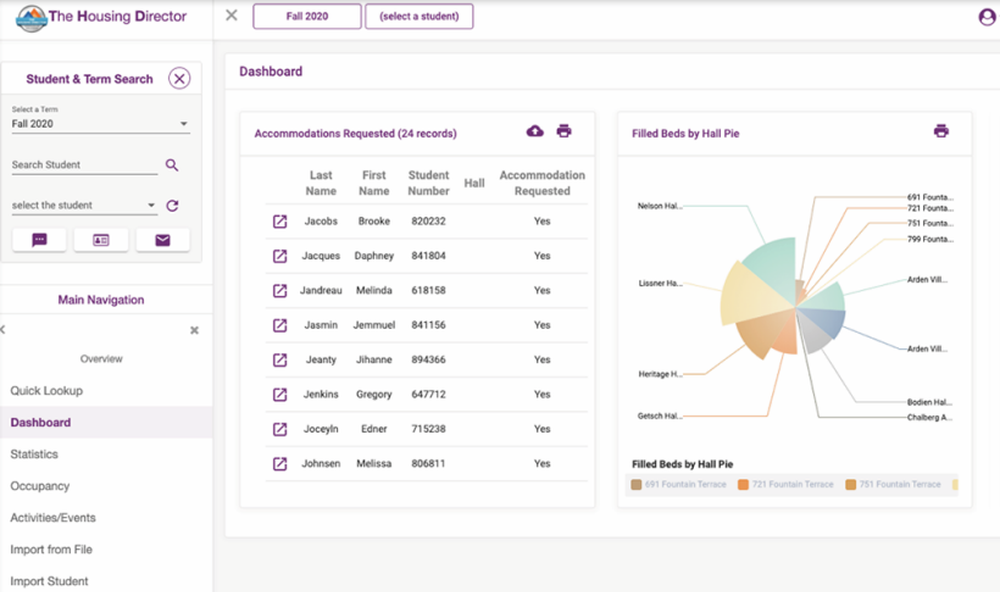This screenshot has height=592, width=1000.
Task: Click student number 820232
Action: coord(429,221)
